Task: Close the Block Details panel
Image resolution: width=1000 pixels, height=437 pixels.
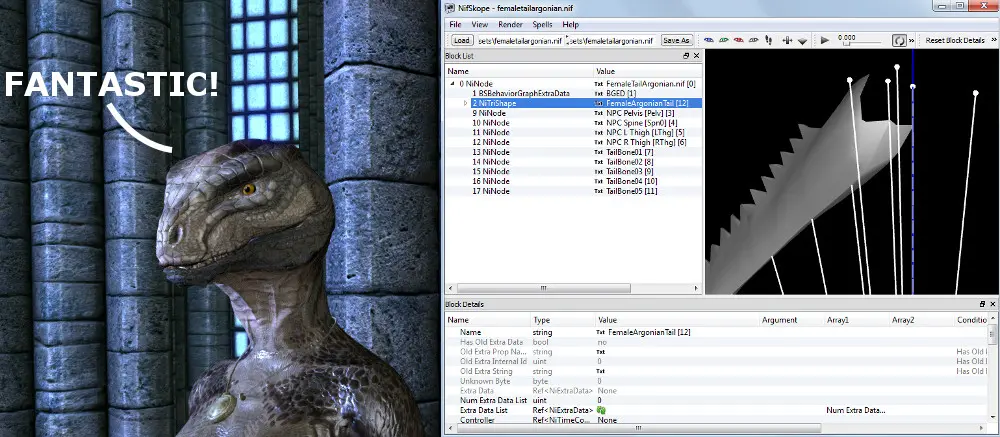Action: coord(992,305)
